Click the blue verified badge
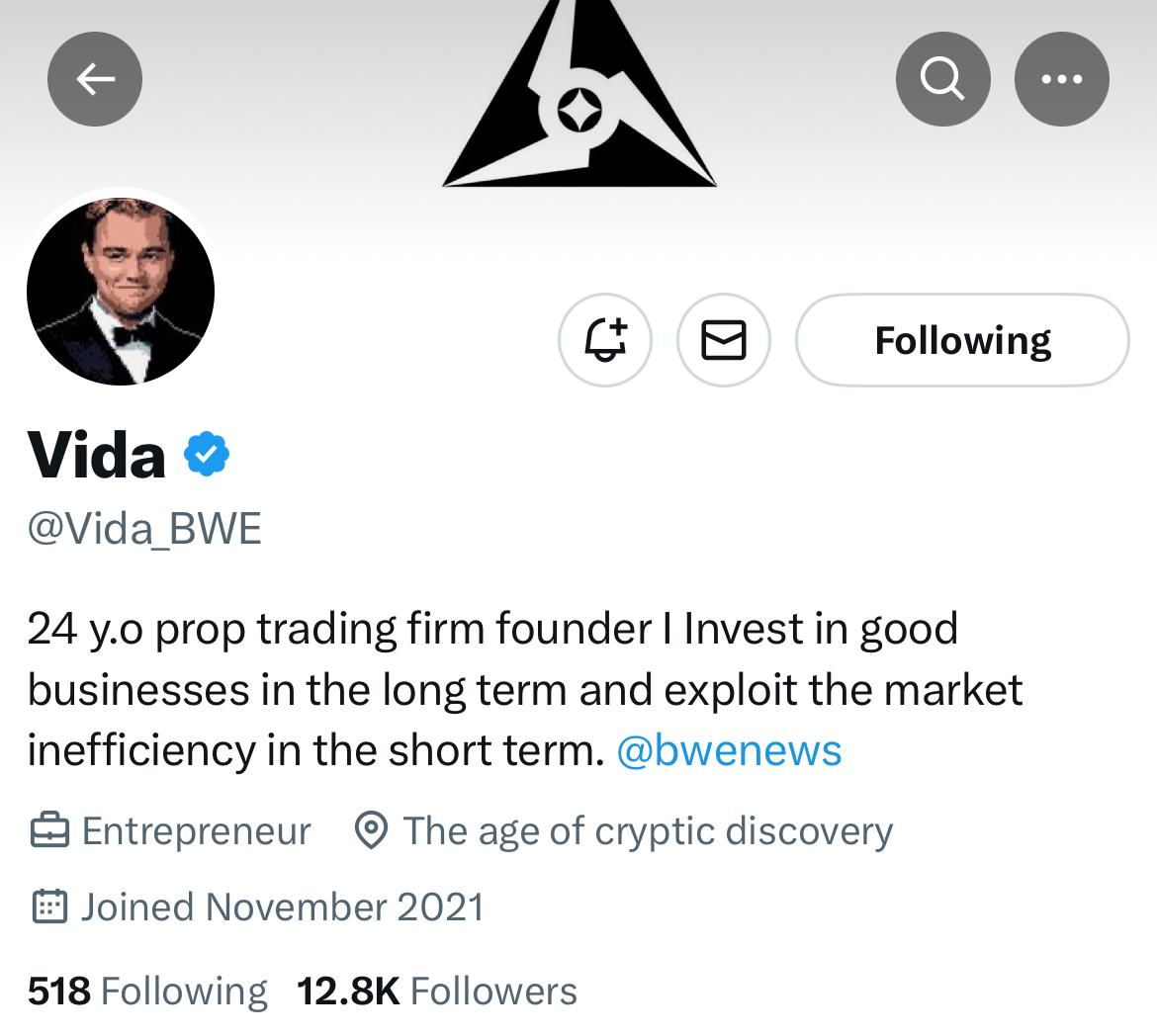 point(207,456)
